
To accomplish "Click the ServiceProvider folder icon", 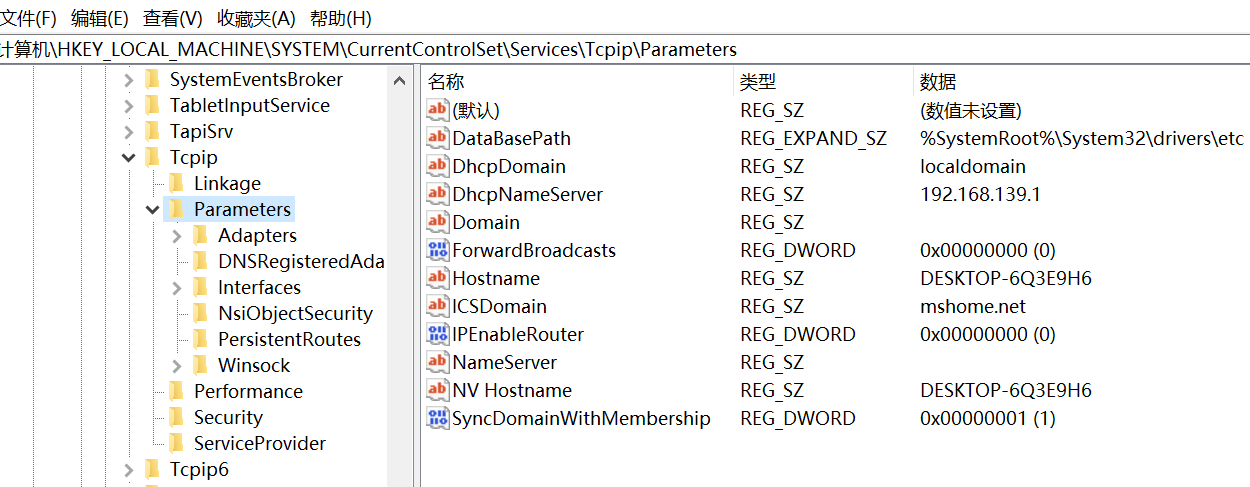I will 176,443.
